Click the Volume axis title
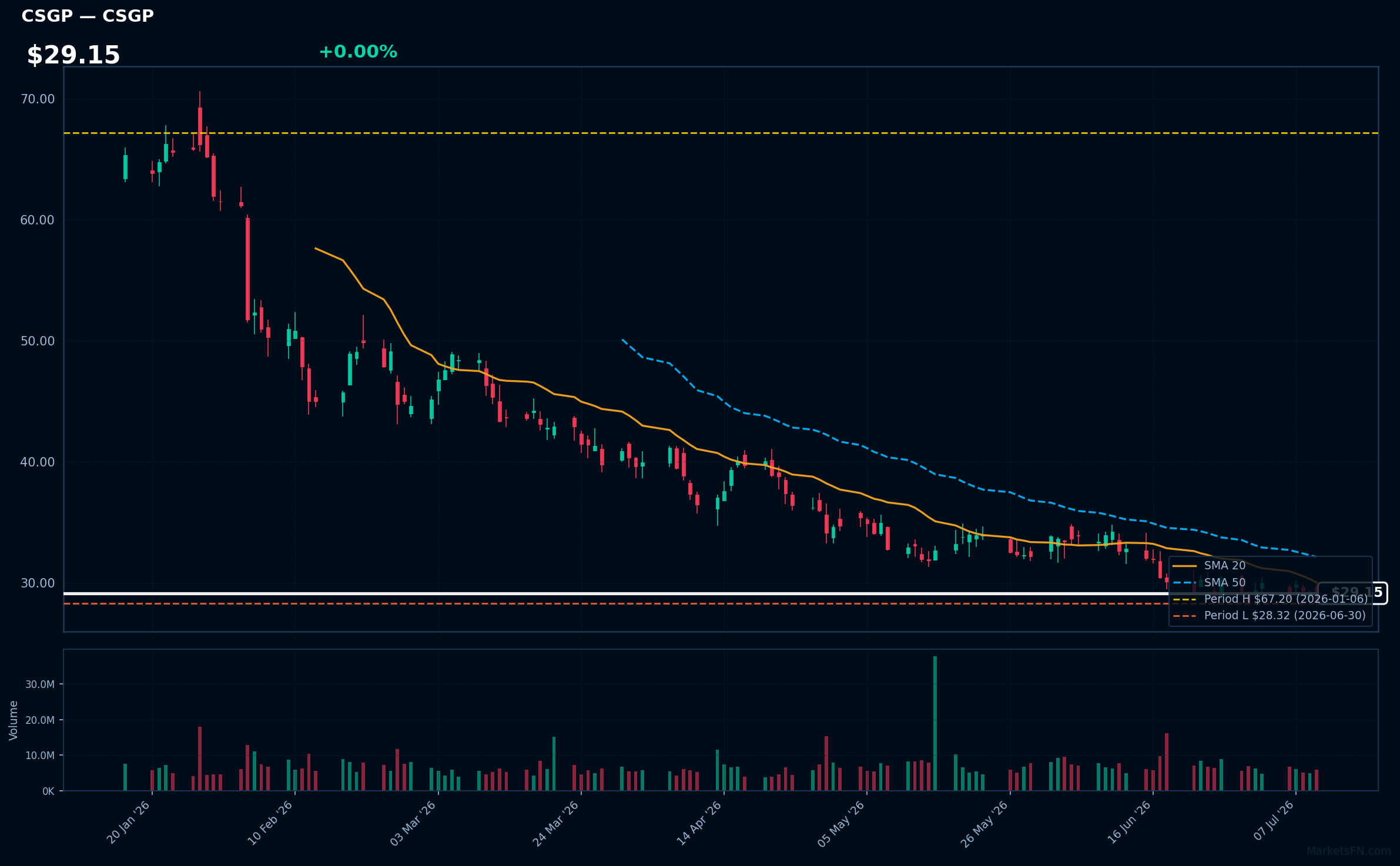 14,720
